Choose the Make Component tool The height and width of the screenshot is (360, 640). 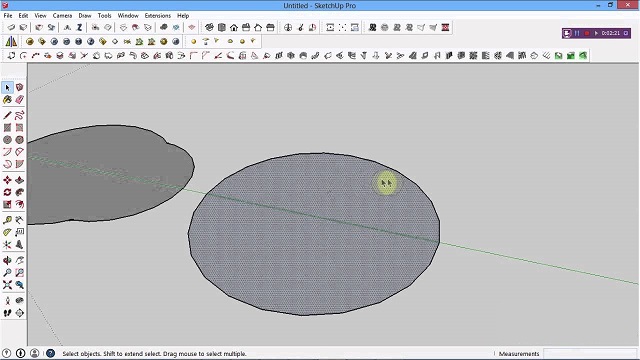[x=19, y=87]
